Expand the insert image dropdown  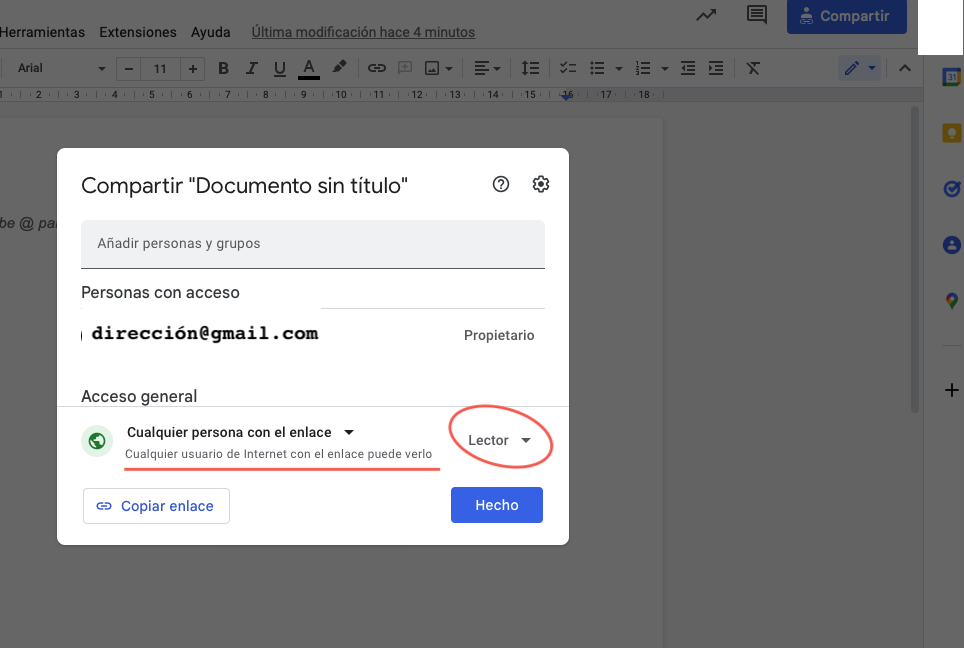449,69
